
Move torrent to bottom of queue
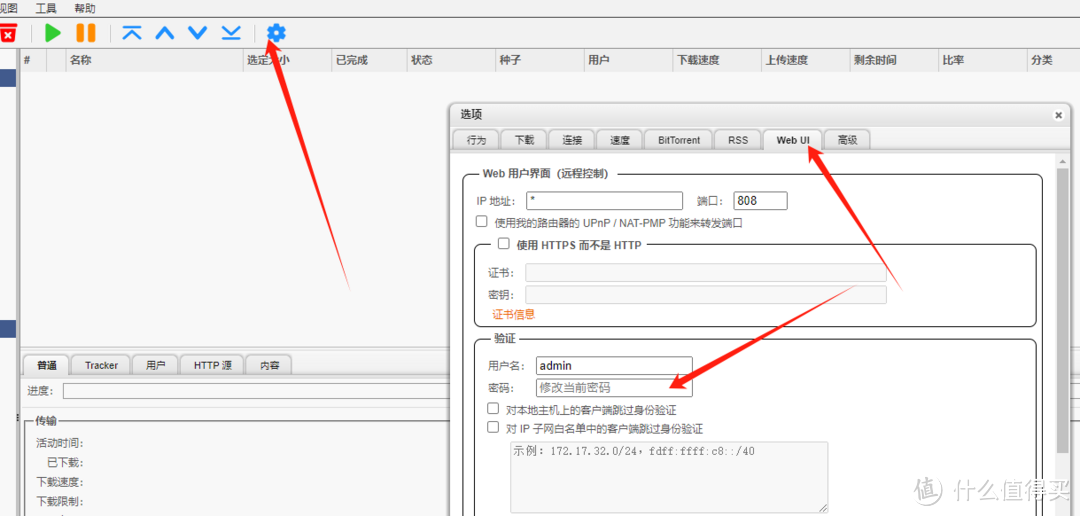point(231,32)
